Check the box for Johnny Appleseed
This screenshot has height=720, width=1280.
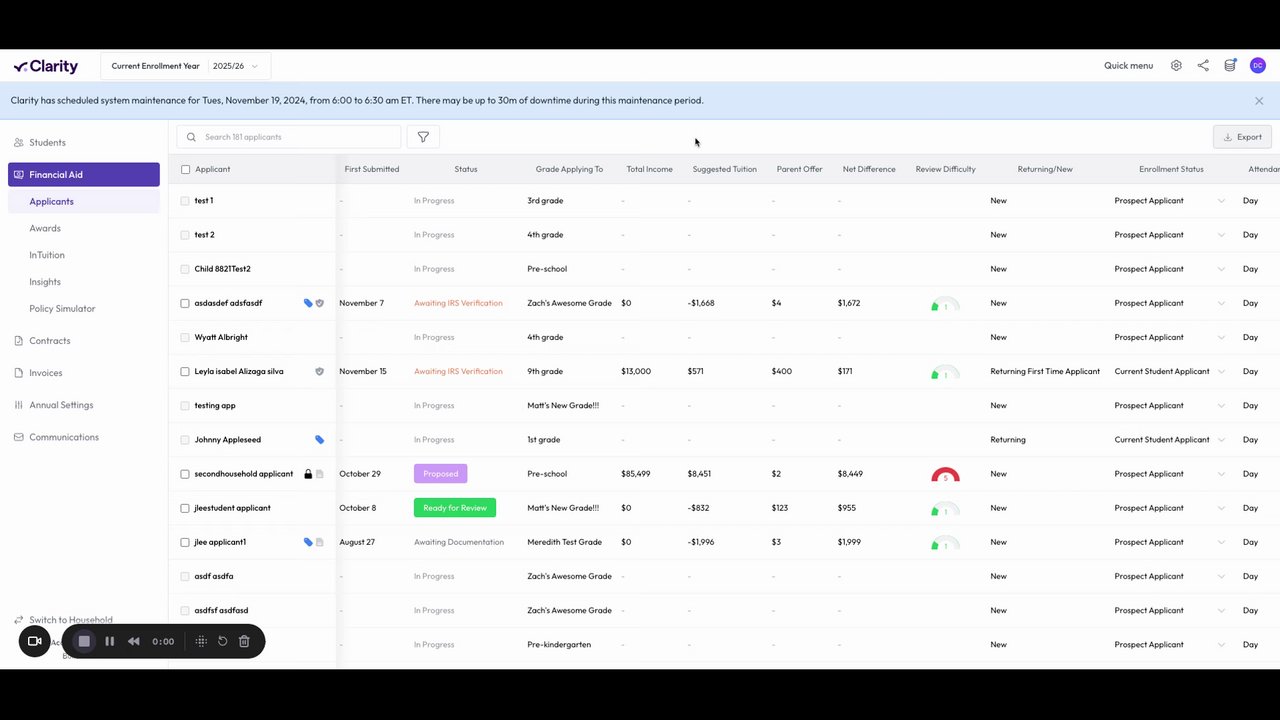coord(185,440)
